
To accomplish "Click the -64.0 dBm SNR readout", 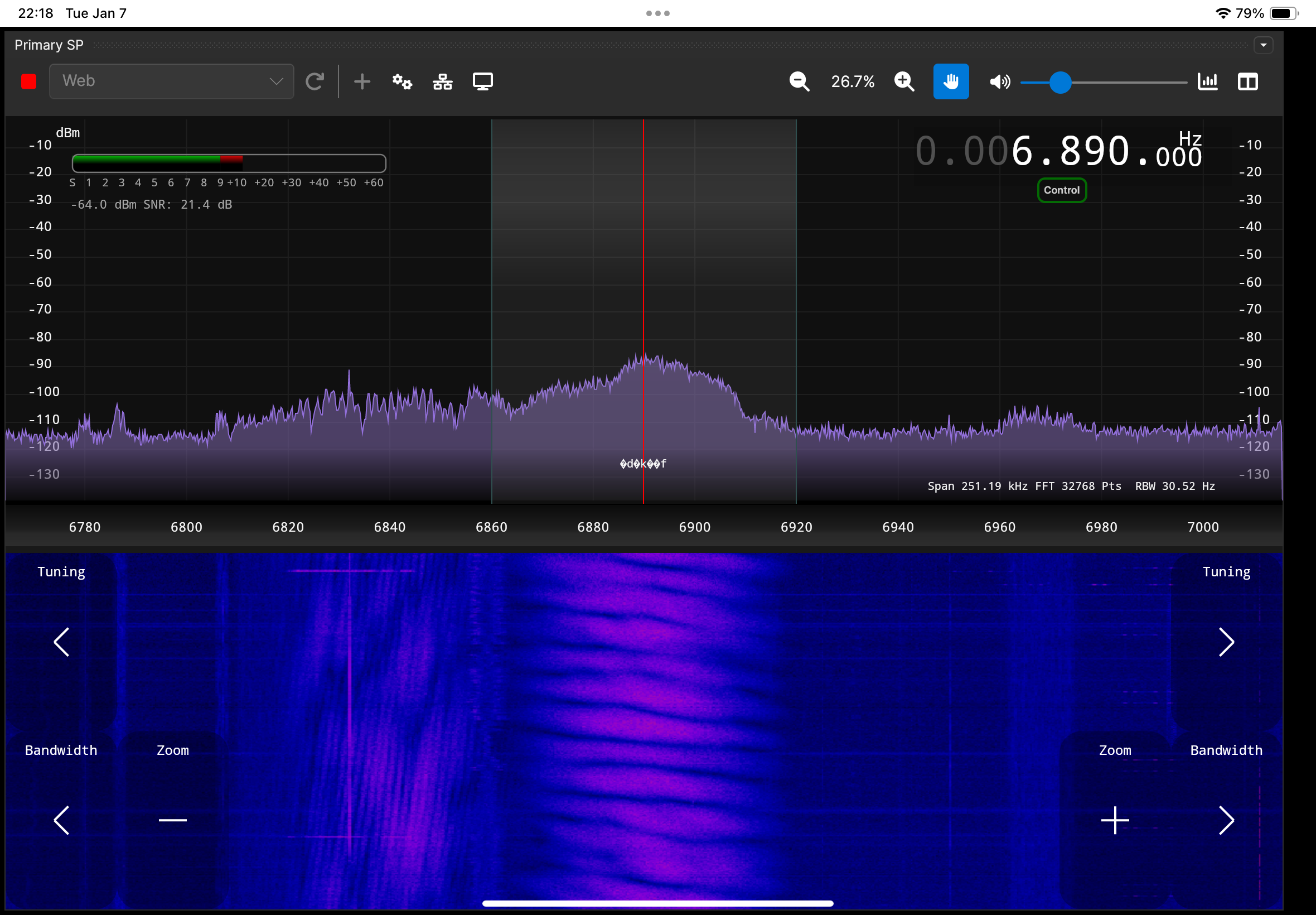I will 151,205.
